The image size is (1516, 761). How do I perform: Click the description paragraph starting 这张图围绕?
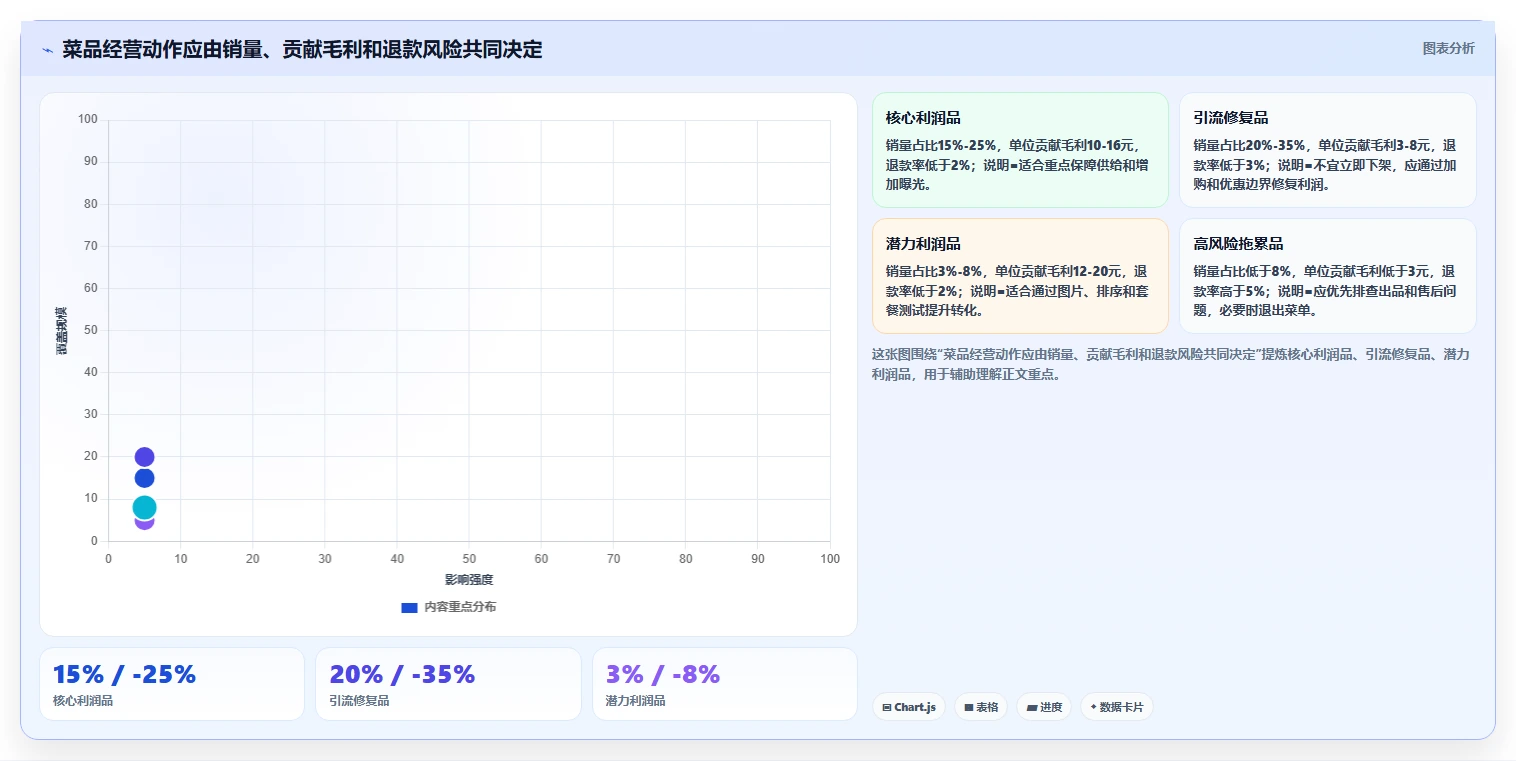(x=1171, y=364)
